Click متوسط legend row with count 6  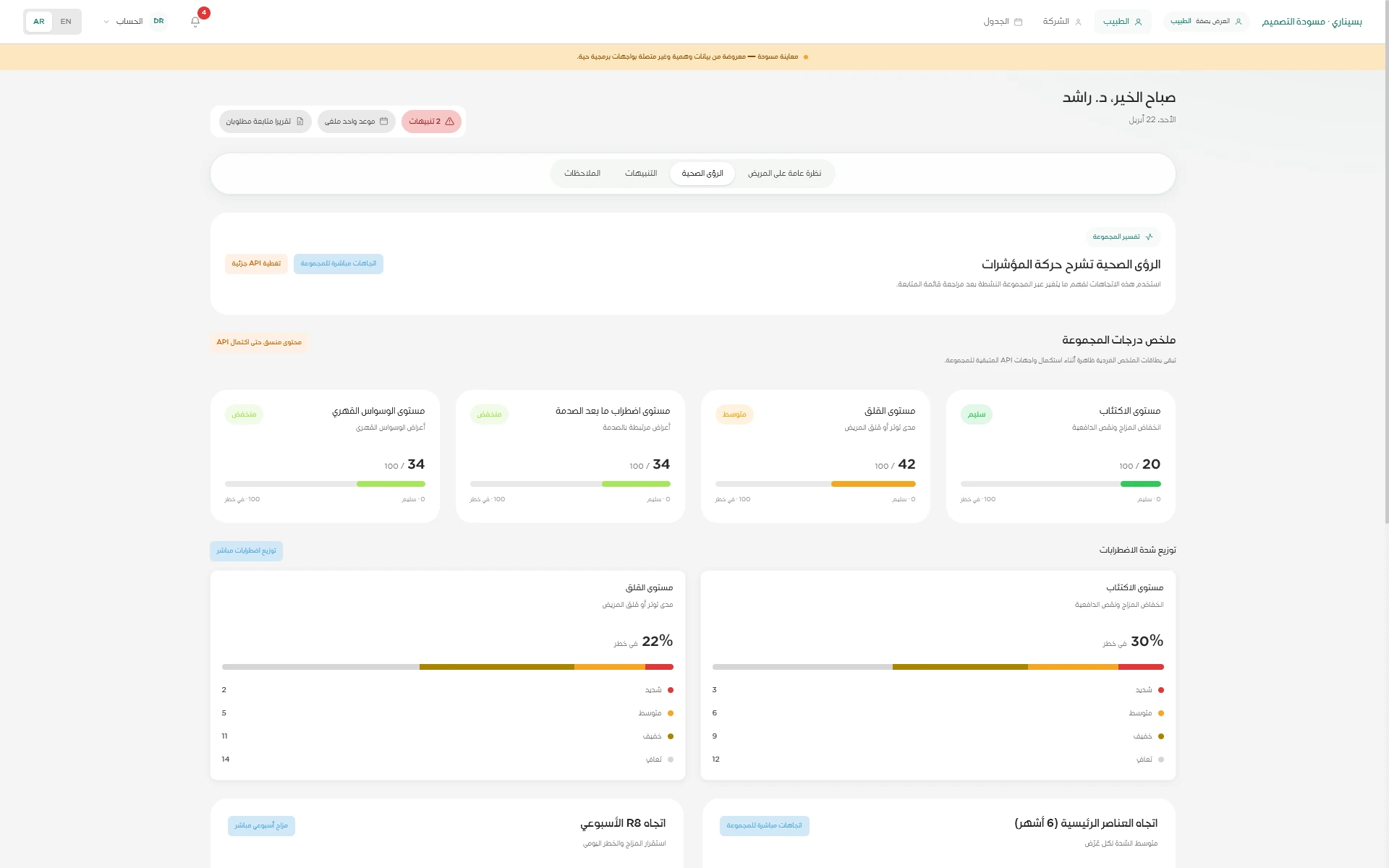tap(938, 713)
